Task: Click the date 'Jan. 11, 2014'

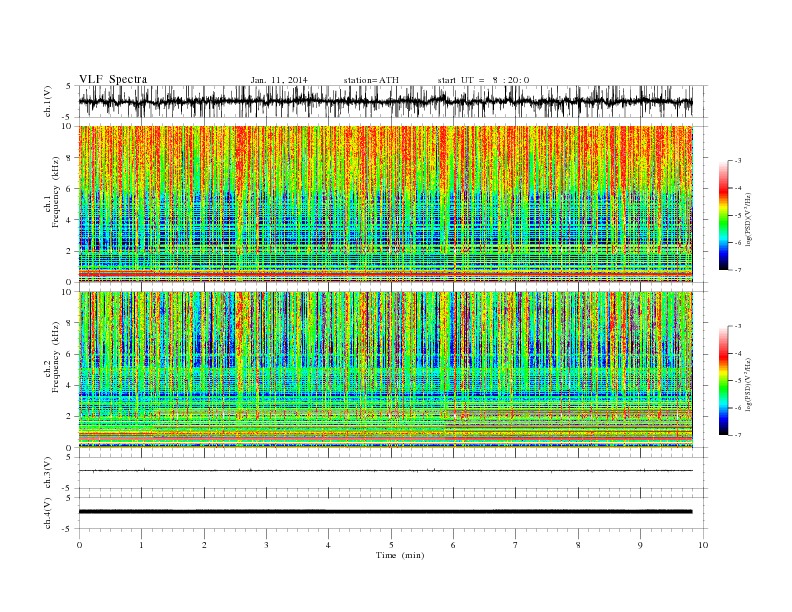Action: 279,80
